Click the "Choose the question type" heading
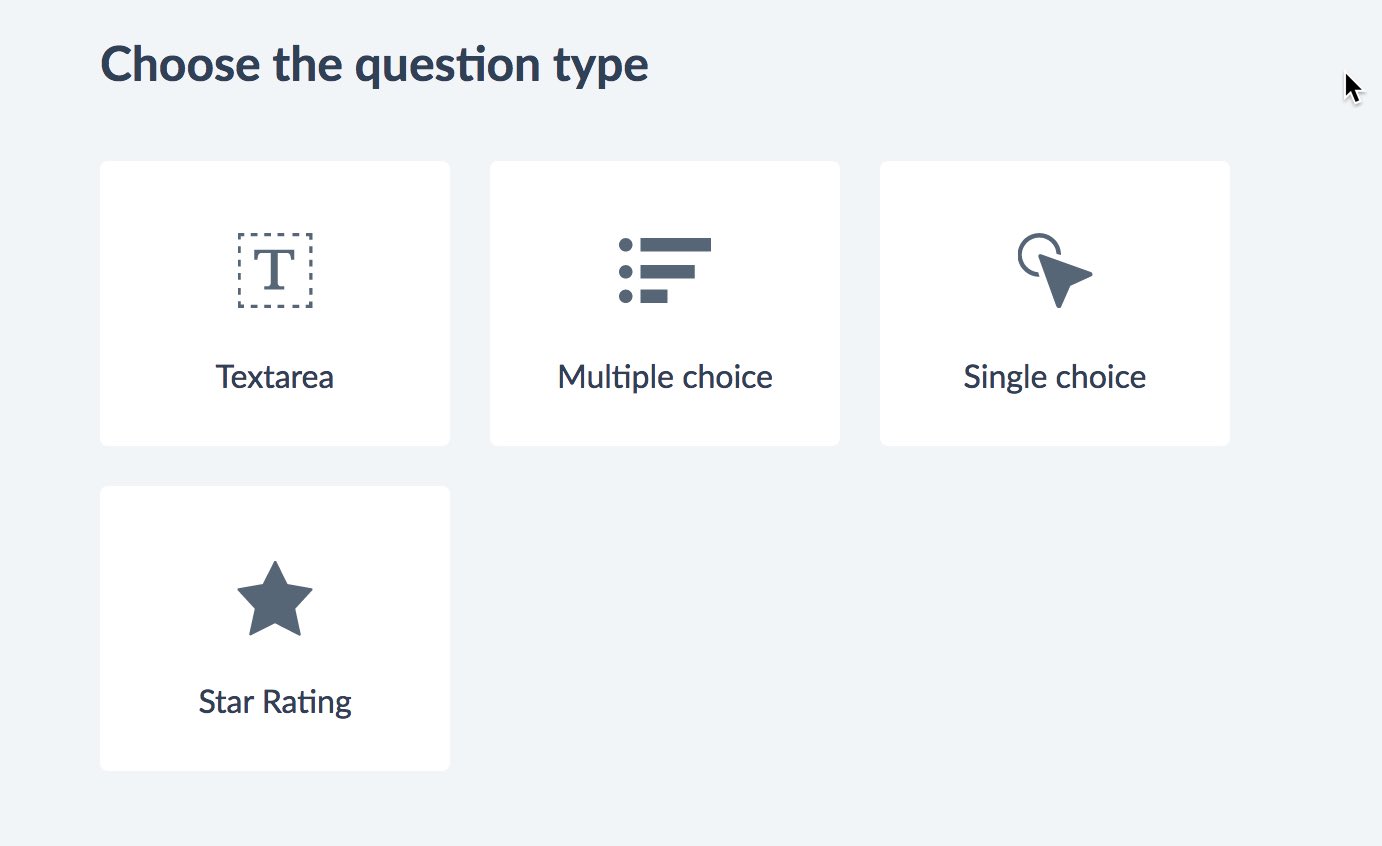1382x846 pixels. click(x=374, y=65)
